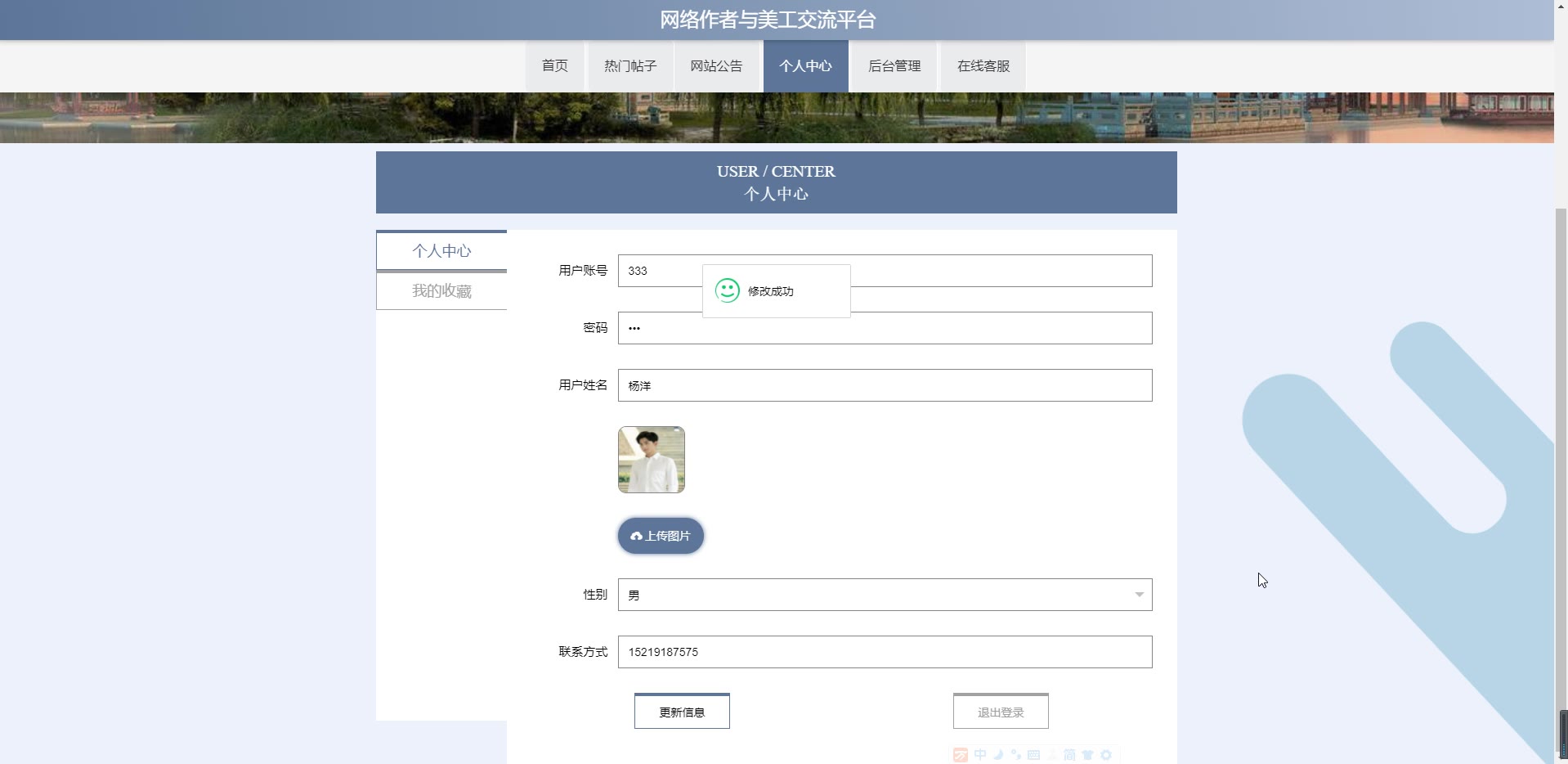Click the 更新信息 button
1568x764 pixels.
tap(682, 712)
